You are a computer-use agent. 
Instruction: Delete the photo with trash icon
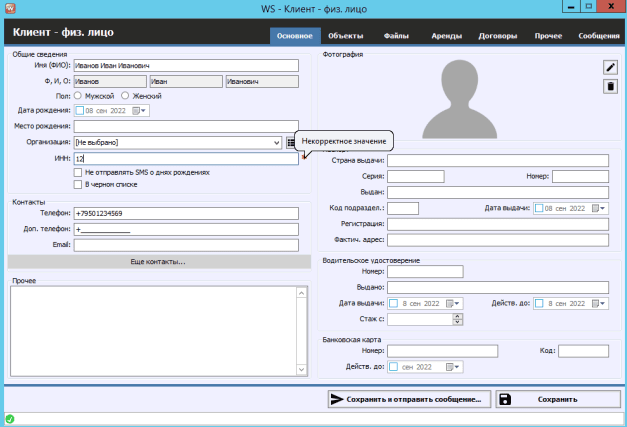610,87
